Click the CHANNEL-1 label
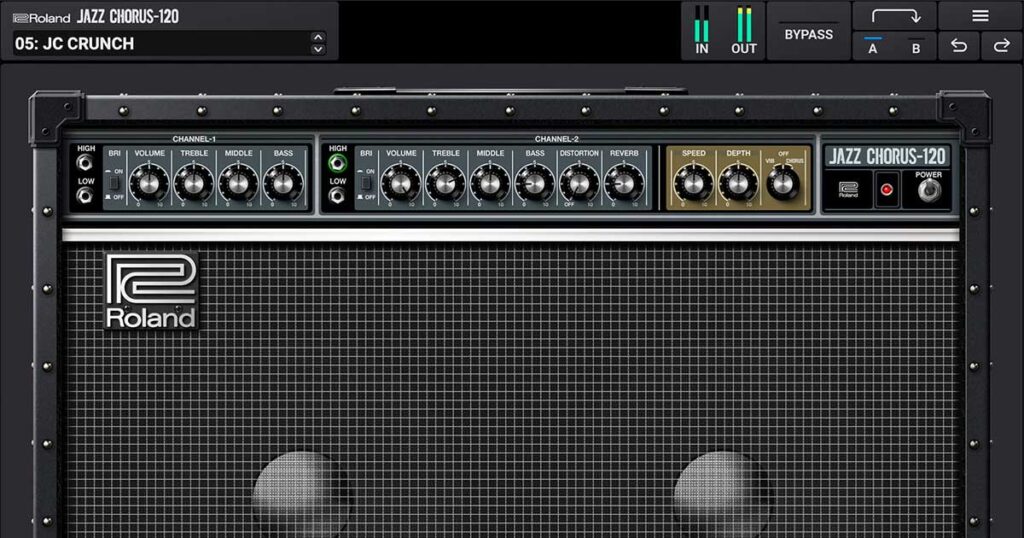The image size is (1024, 538). coord(194,139)
